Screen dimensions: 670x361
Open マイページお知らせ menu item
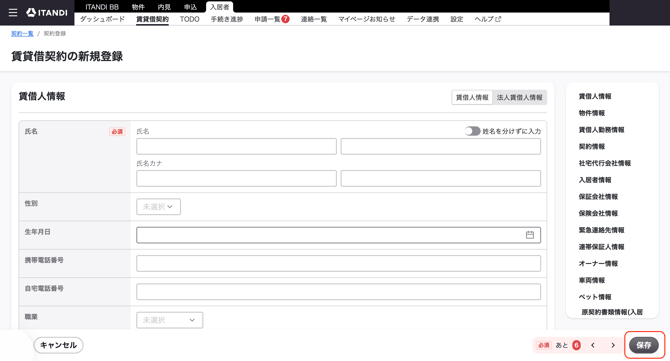(x=367, y=19)
